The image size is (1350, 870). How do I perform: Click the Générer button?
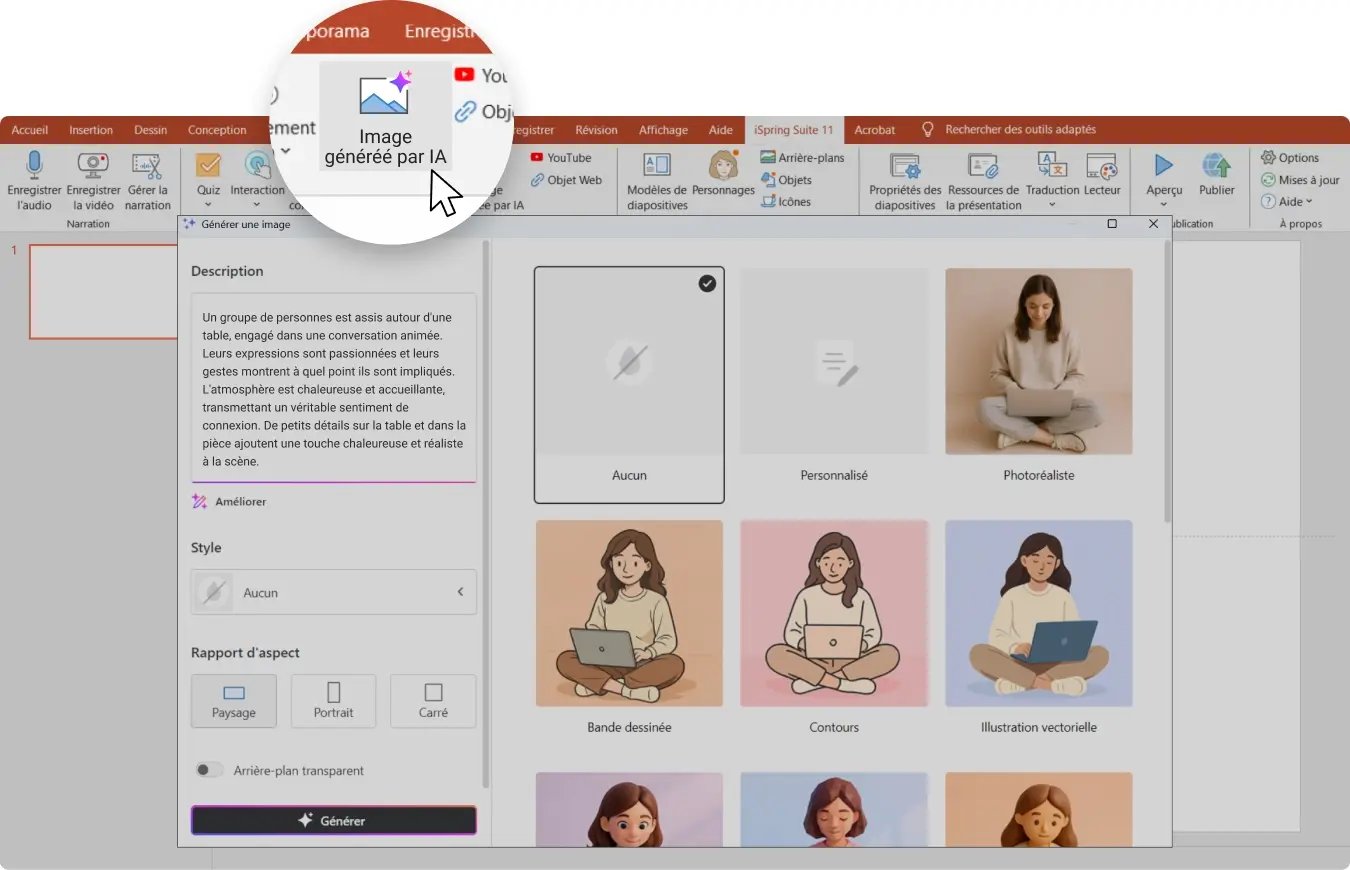click(334, 820)
